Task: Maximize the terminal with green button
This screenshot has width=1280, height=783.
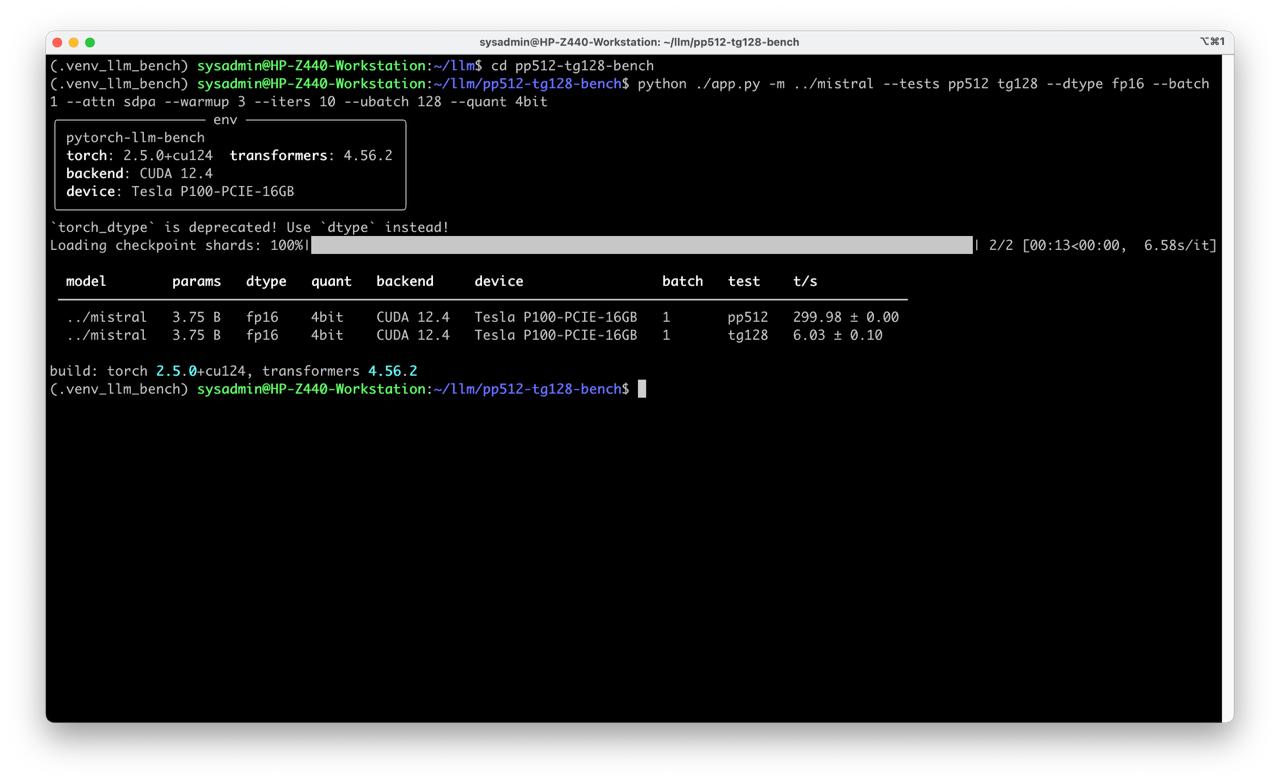Action: click(90, 42)
